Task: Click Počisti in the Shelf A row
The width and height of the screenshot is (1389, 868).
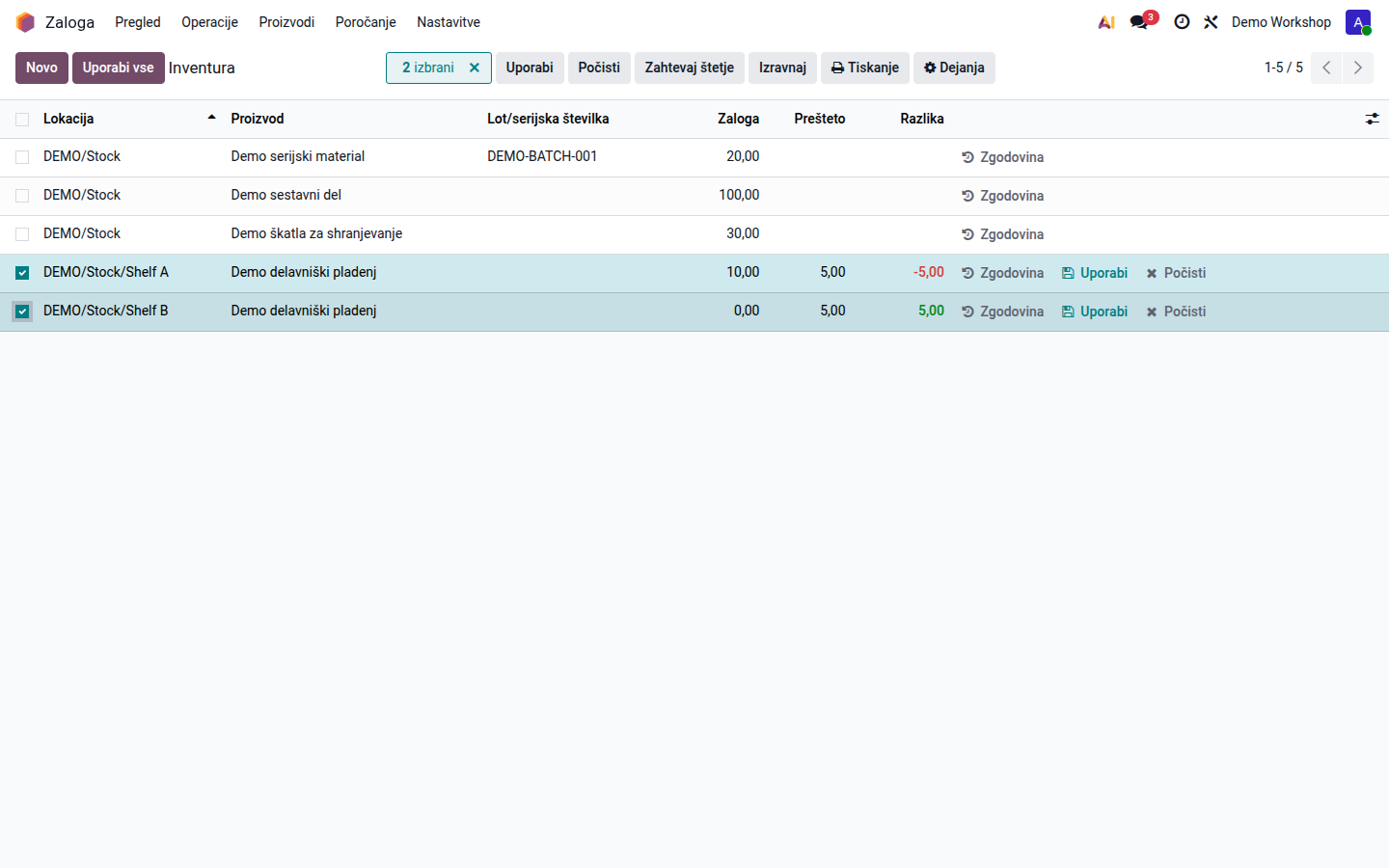Action: coord(1176,273)
